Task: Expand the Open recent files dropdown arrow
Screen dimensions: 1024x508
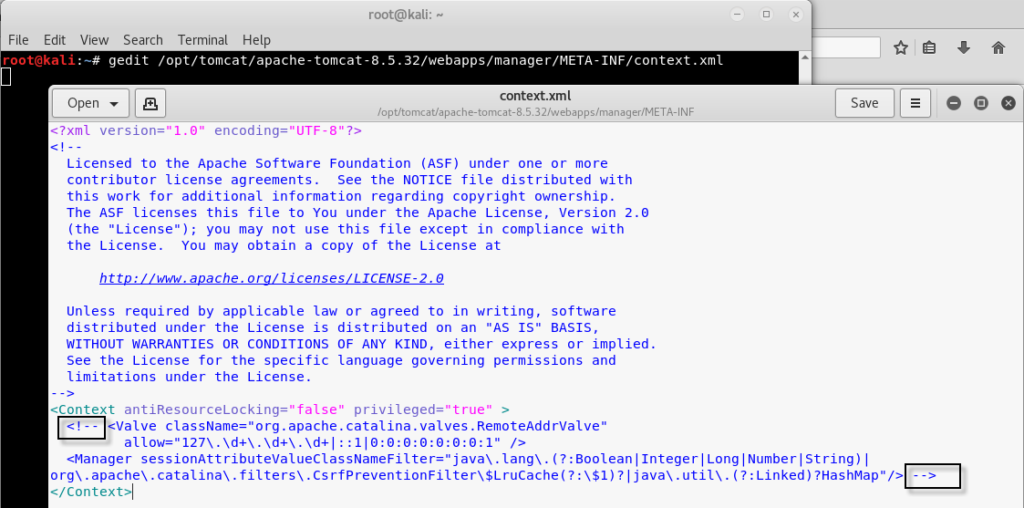Action: (x=115, y=104)
